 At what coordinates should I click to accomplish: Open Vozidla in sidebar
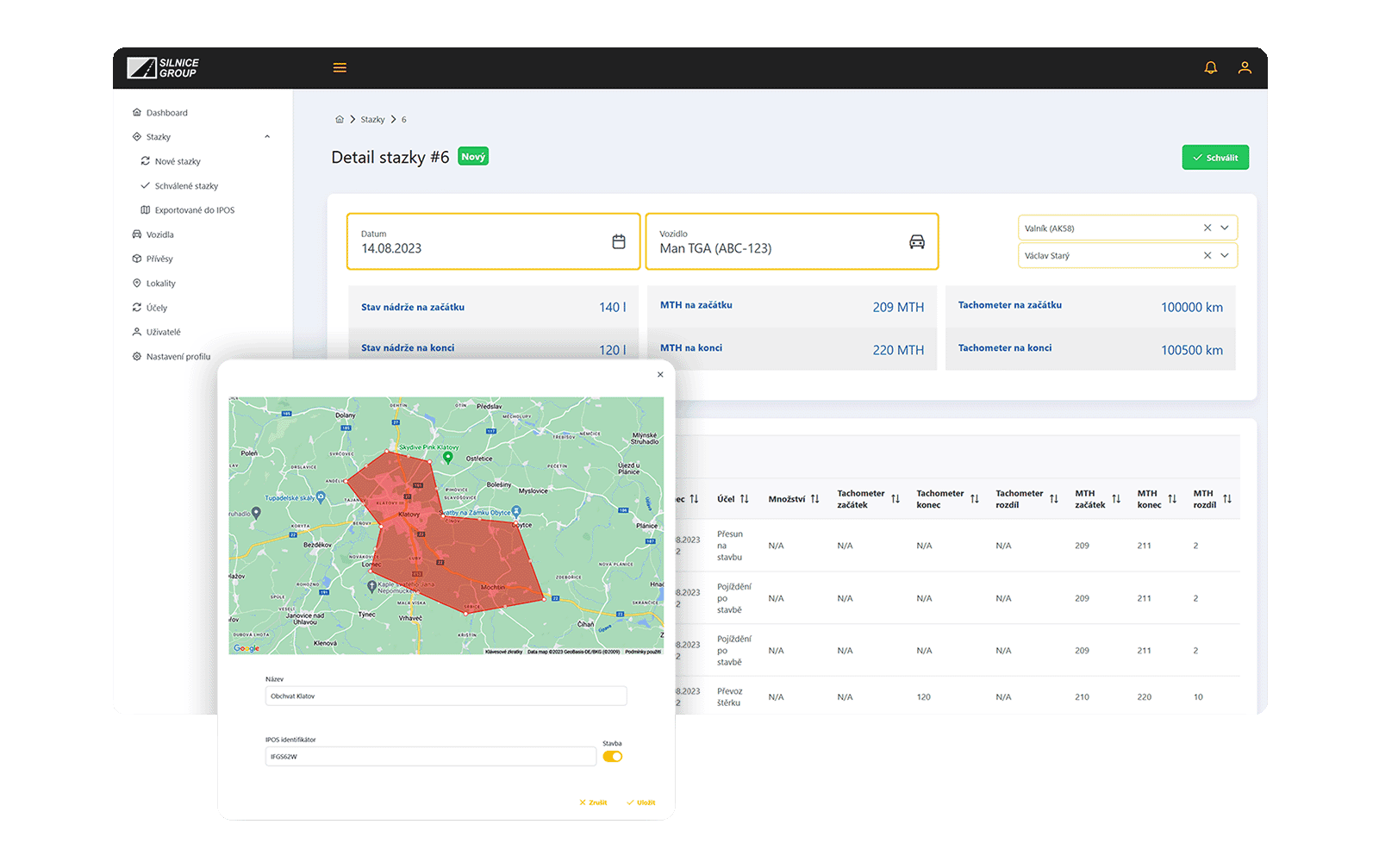pos(153,234)
